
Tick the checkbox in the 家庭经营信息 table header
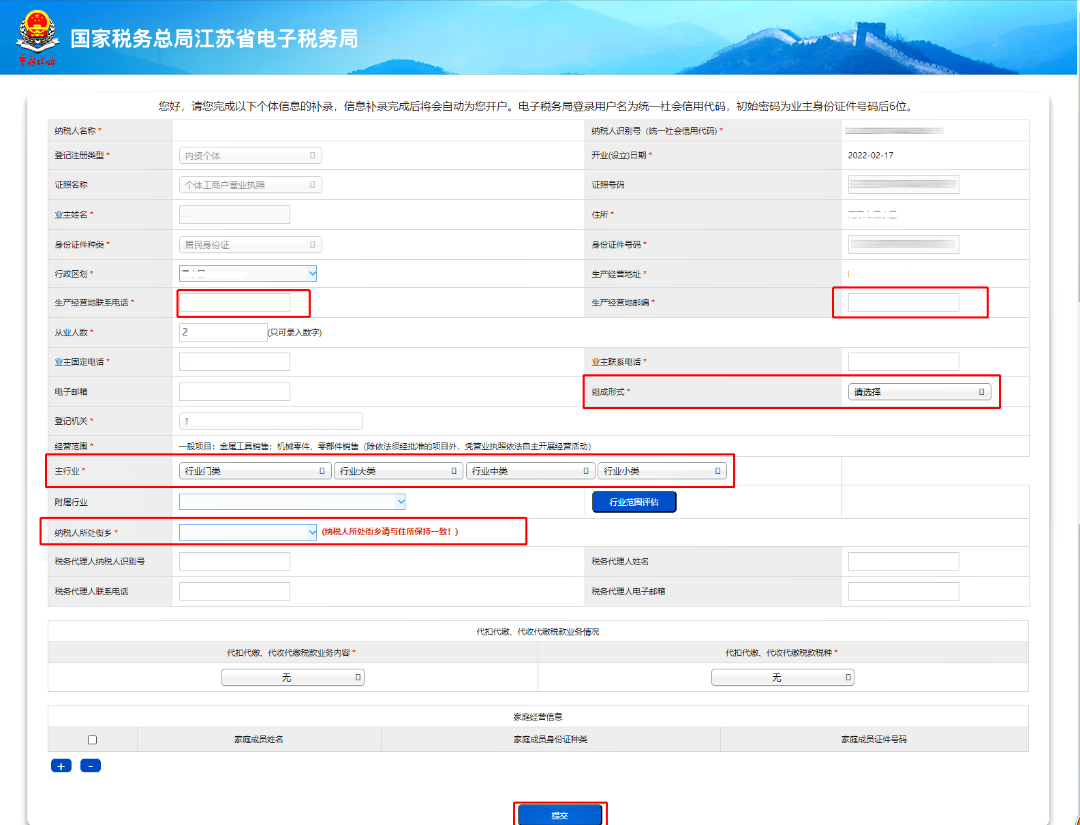(x=92, y=740)
